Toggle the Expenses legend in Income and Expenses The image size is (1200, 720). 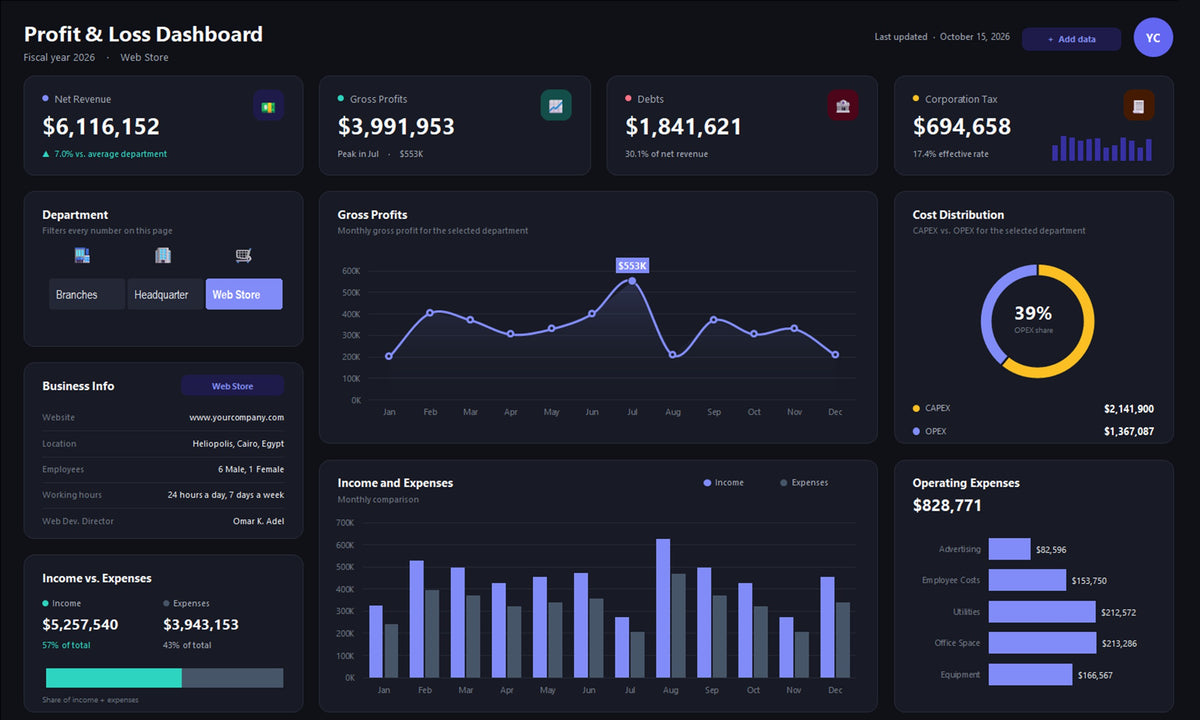tap(804, 483)
